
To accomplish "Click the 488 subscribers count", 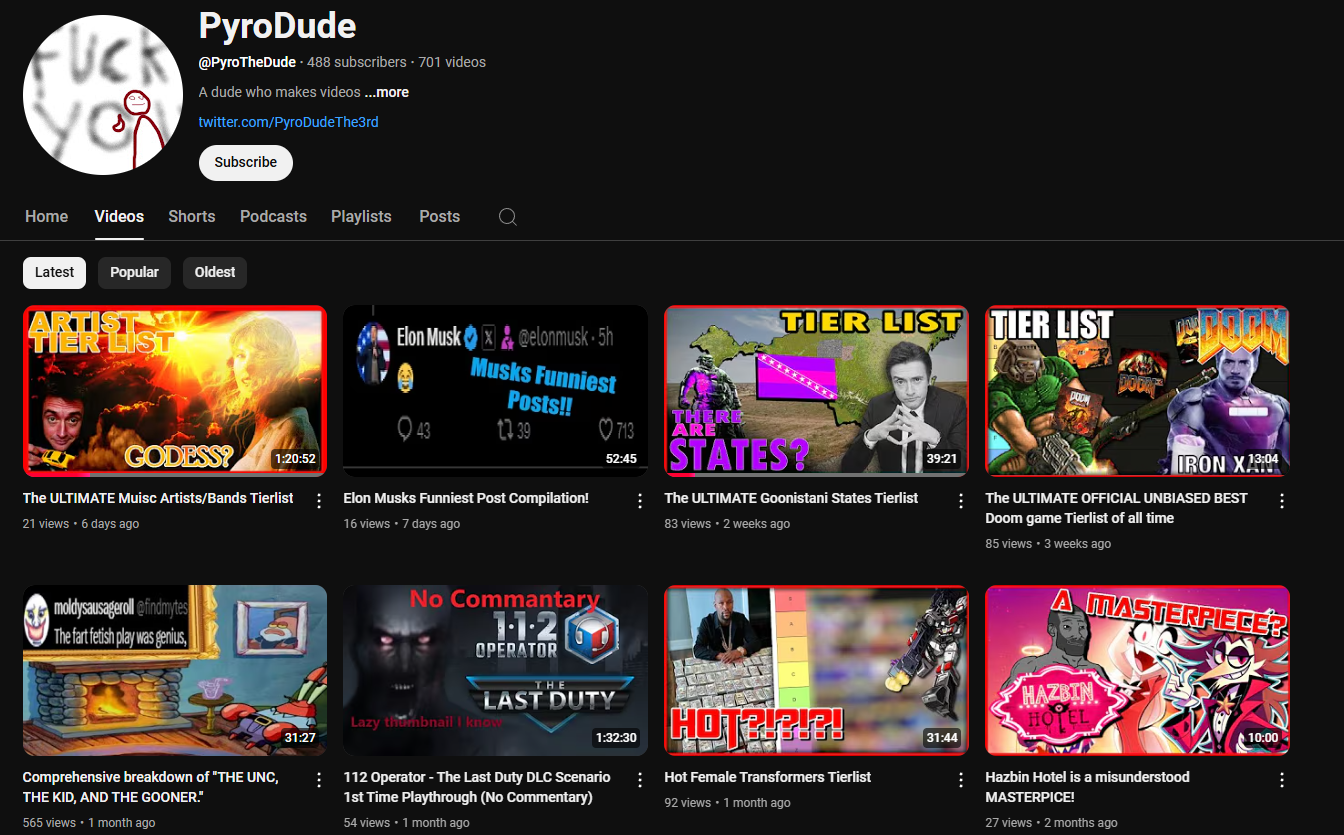I will coord(357,62).
